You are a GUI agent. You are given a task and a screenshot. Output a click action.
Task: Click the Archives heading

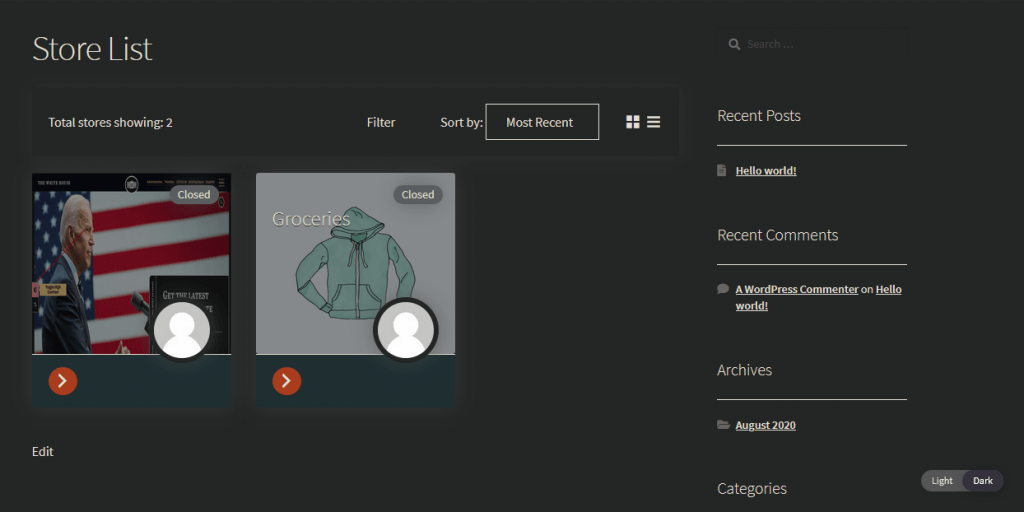click(x=744, y=370)
